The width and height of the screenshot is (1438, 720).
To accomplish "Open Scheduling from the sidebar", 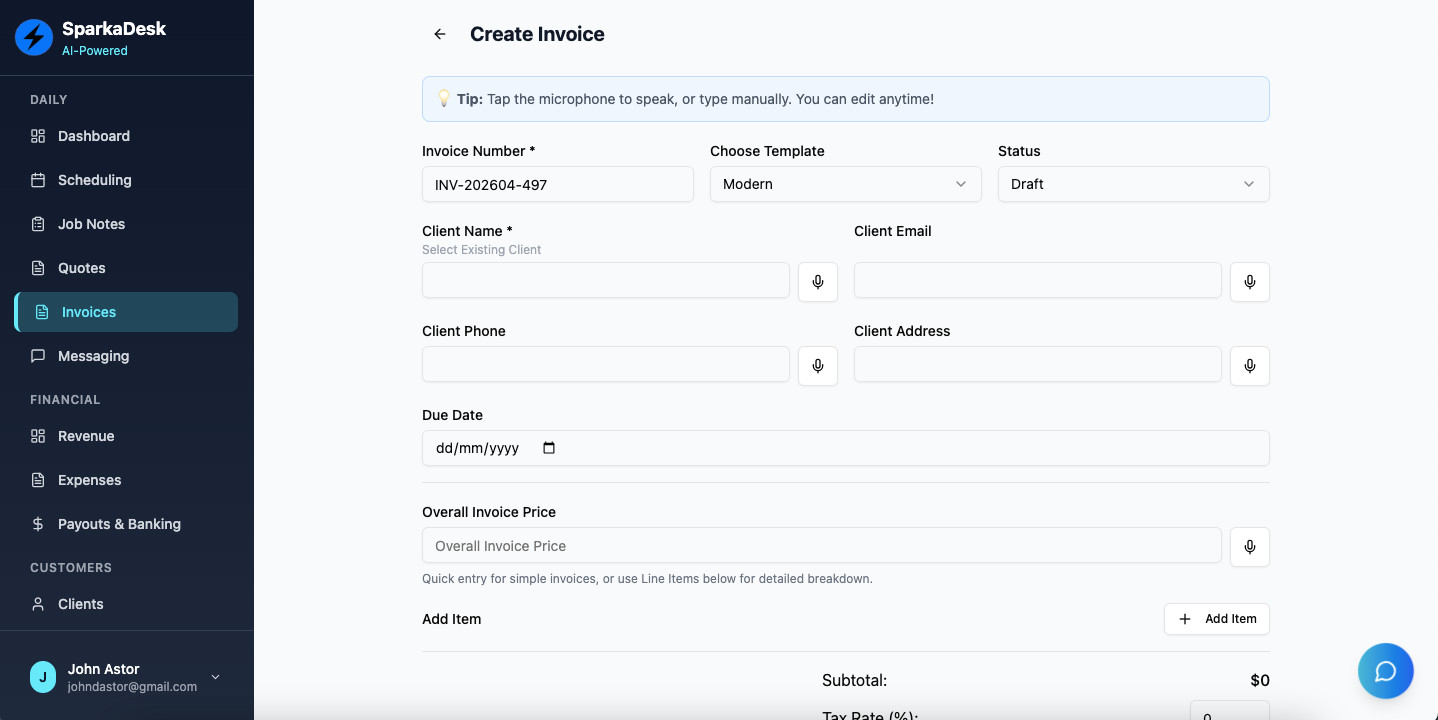I will [x=126, y=180].
